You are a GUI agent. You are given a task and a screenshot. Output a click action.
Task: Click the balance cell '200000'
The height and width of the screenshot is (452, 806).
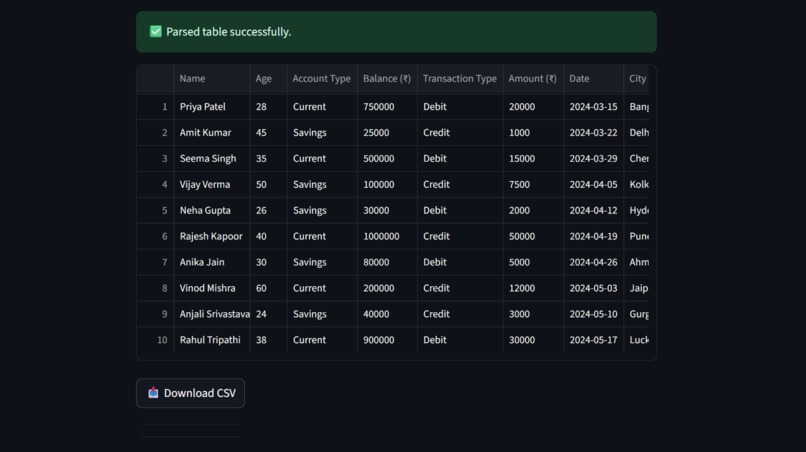[387, 288]
